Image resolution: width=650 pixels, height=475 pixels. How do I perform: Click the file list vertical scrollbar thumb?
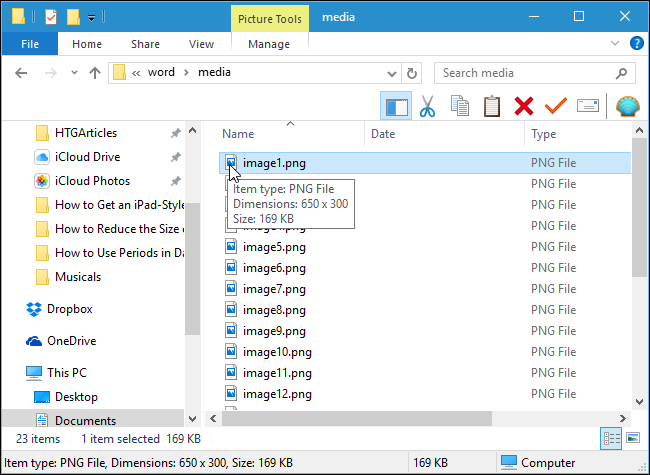click(x=639, y=207)
